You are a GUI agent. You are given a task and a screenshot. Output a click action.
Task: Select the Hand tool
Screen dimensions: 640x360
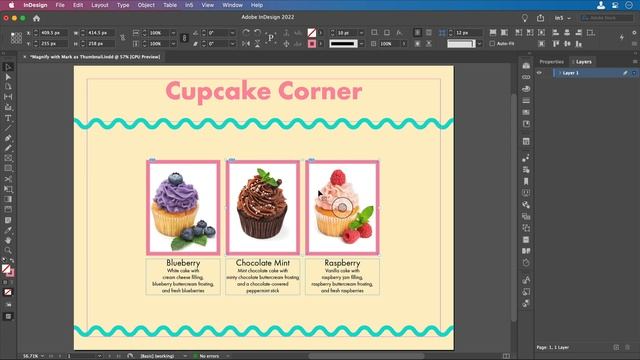(x=8, y=240)
